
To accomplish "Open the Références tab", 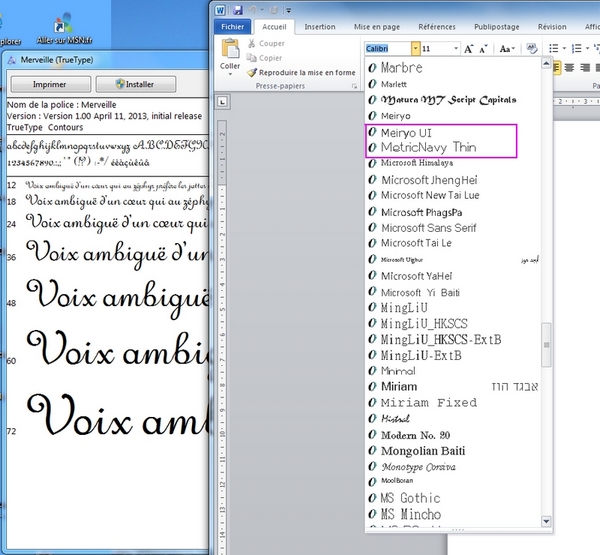I will click(x=437, y=27).
